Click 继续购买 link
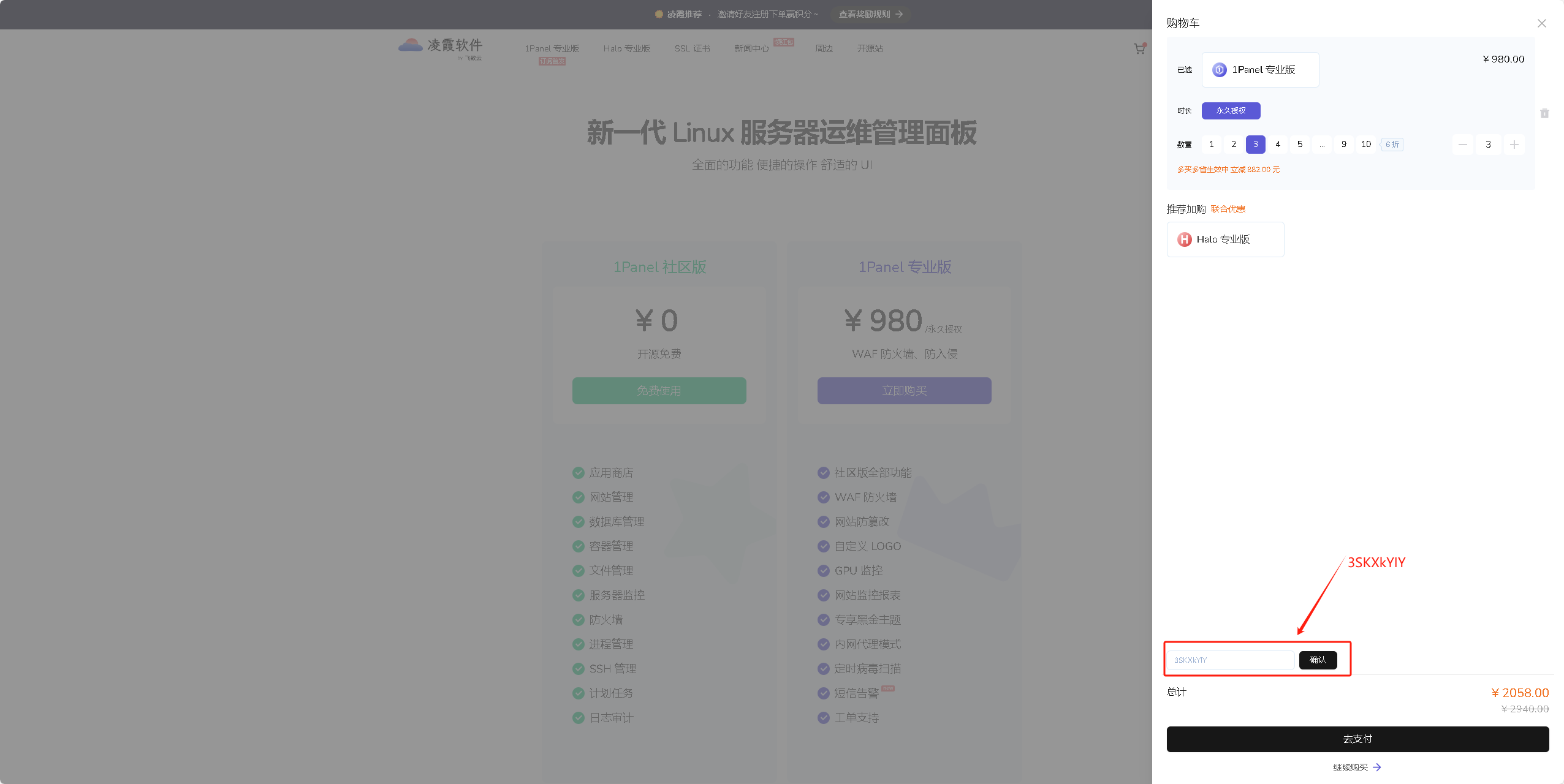Screen dimensions: 1564x784 [x=1356, y=767]
